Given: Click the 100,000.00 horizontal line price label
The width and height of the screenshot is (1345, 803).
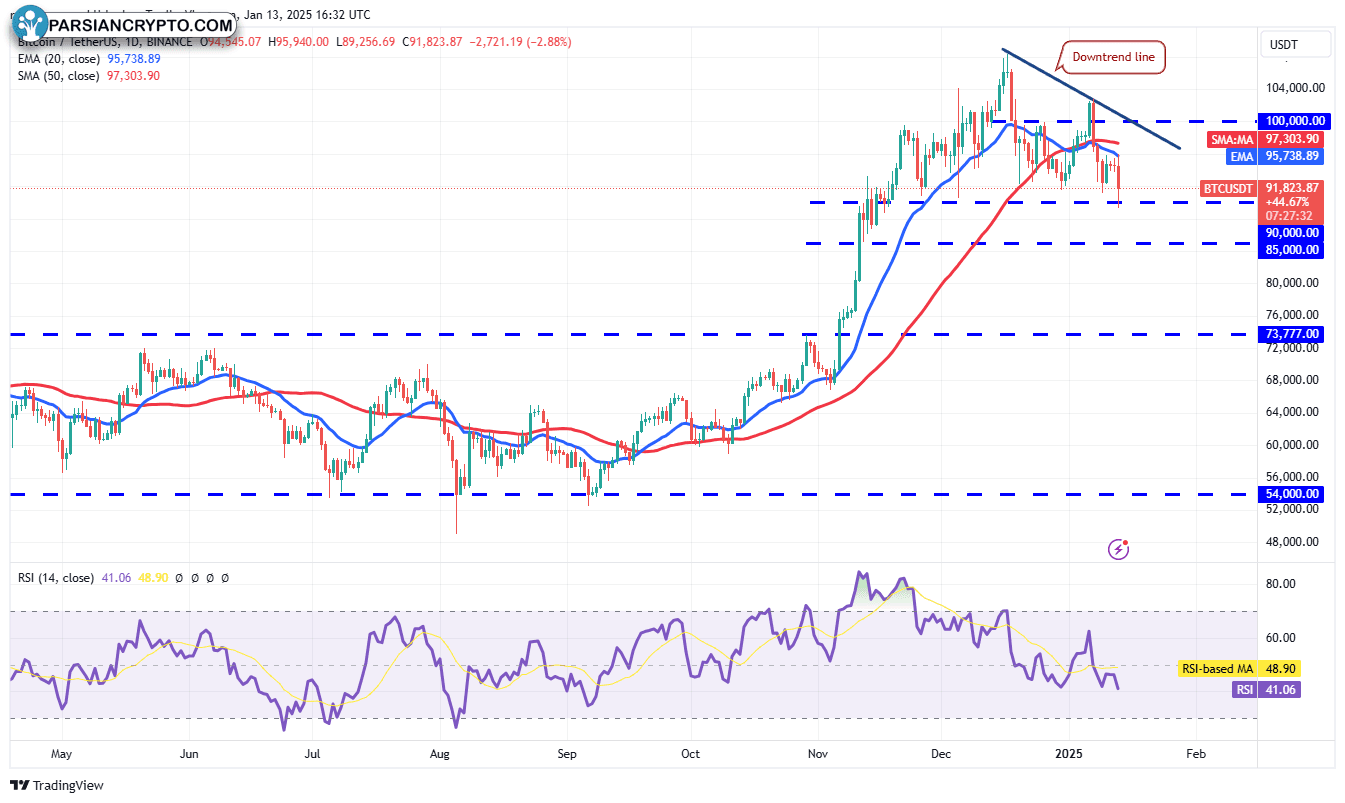Looking at the screenshot, I should (1295, 121).
